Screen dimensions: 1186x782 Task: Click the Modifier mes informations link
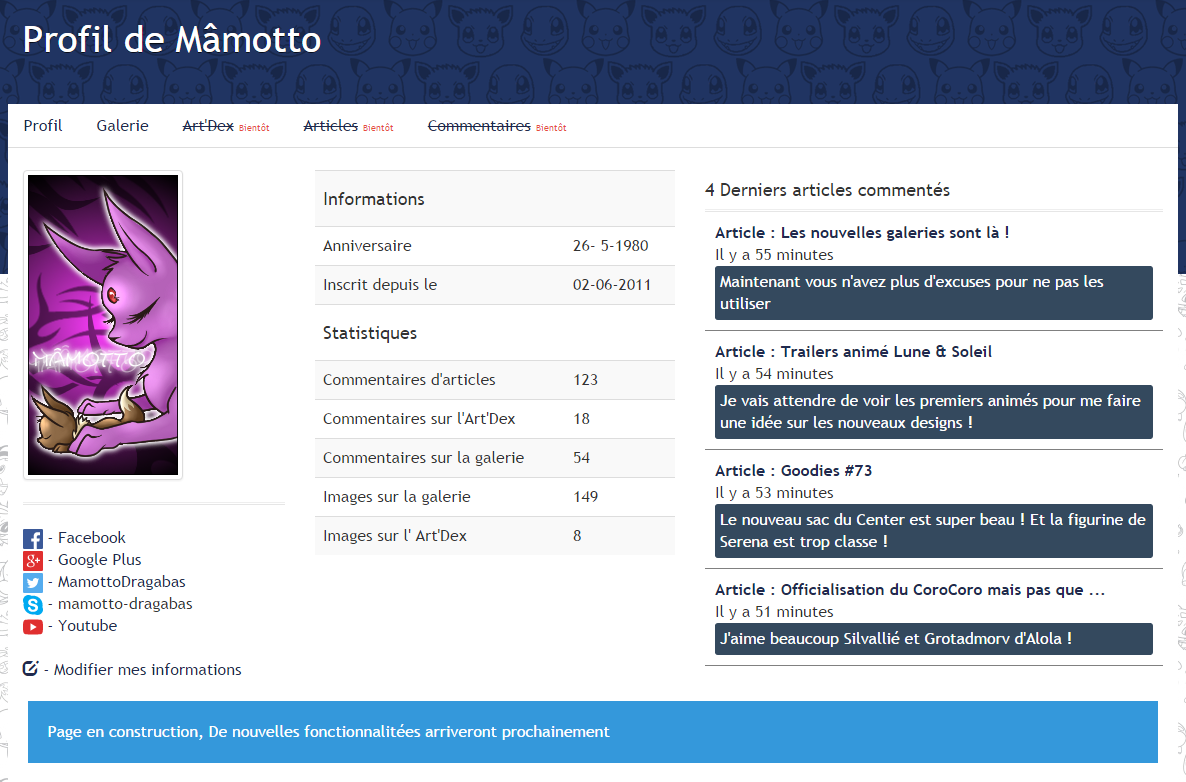tap(147, 670)
